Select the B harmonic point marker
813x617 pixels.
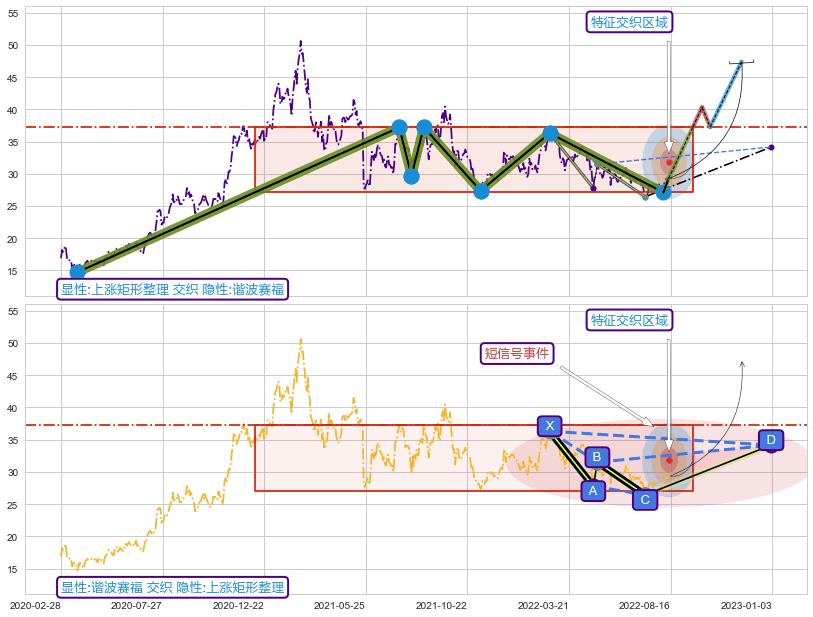[597, 457]
